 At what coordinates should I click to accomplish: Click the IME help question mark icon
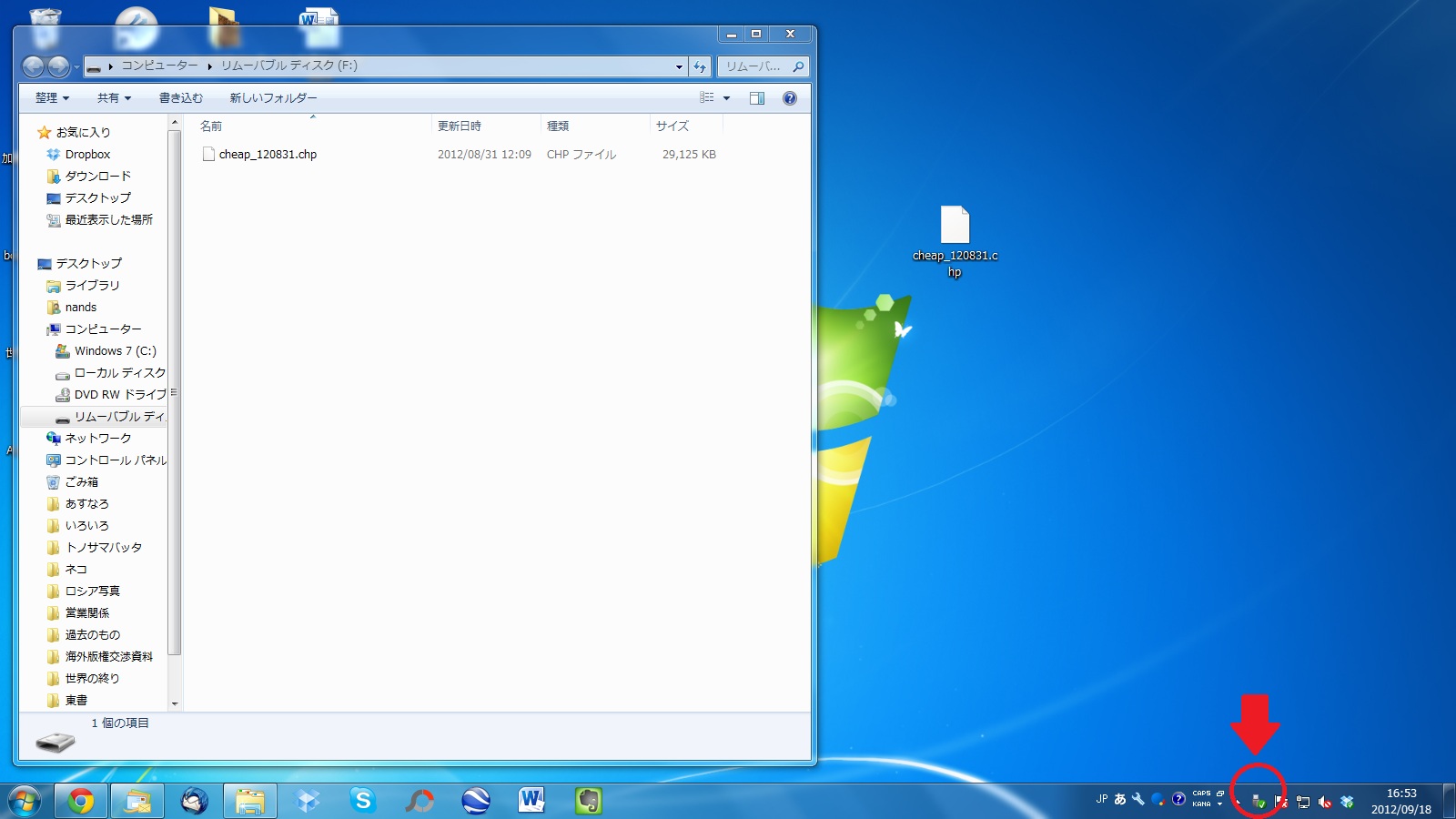point(1178,799)
